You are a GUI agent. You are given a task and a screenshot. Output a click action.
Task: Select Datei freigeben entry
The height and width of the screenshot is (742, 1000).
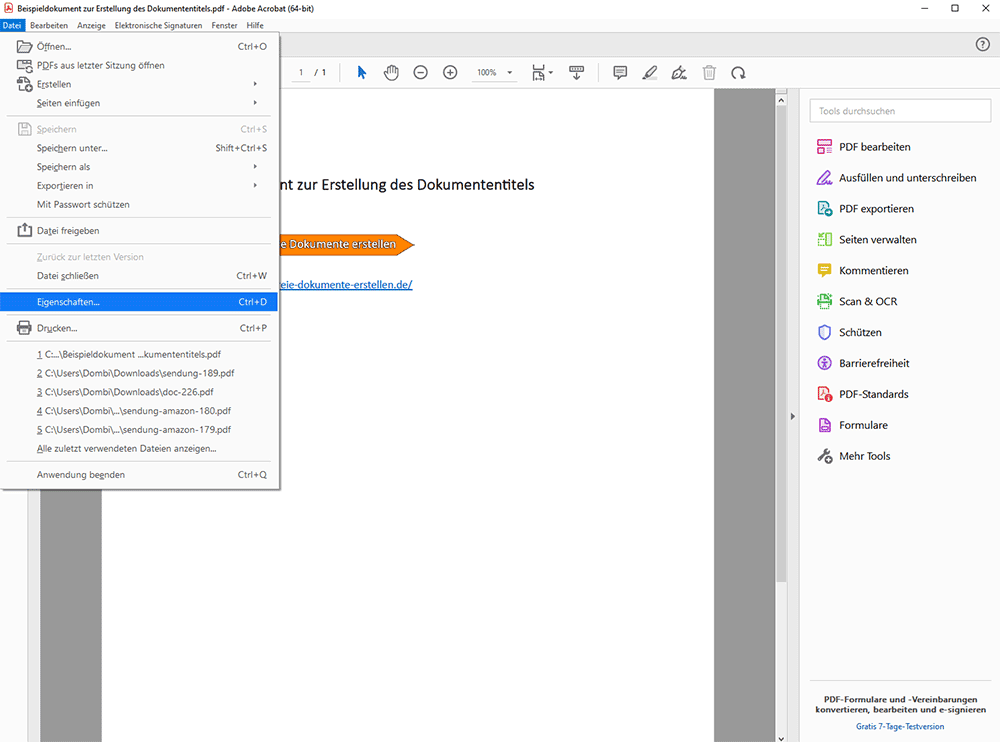[x=139, y=231]
